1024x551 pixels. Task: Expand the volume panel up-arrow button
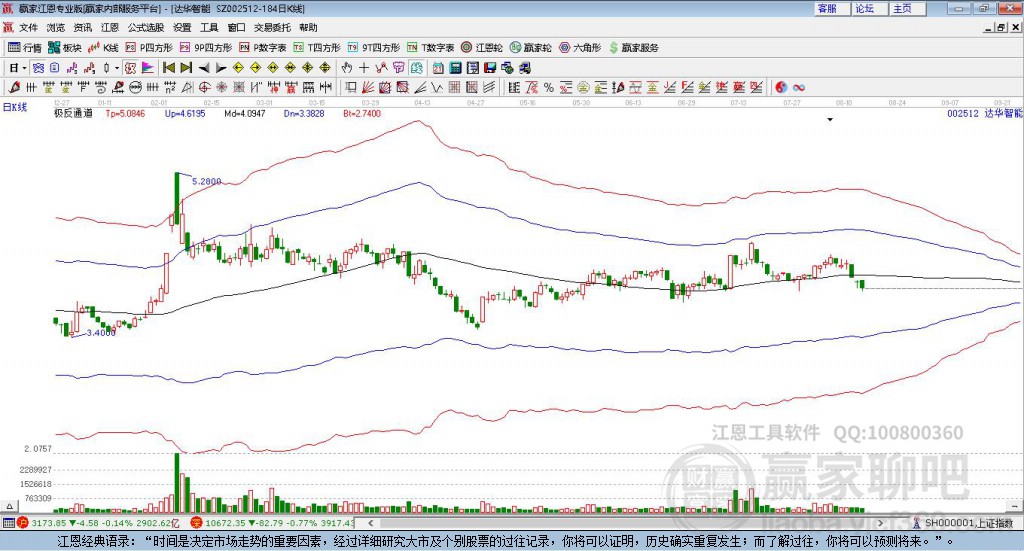9,506
